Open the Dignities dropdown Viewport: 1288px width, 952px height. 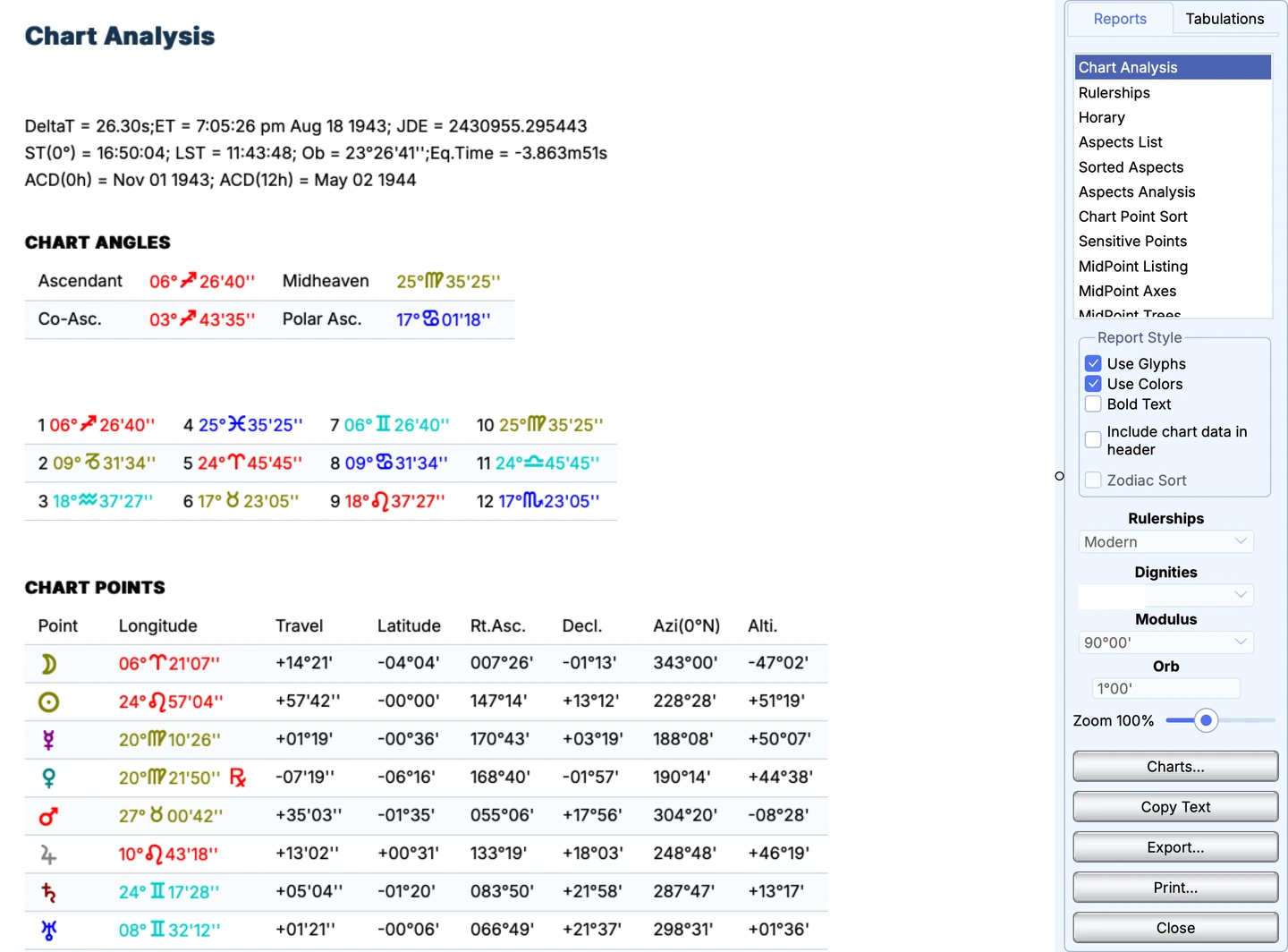[1166, 595]
